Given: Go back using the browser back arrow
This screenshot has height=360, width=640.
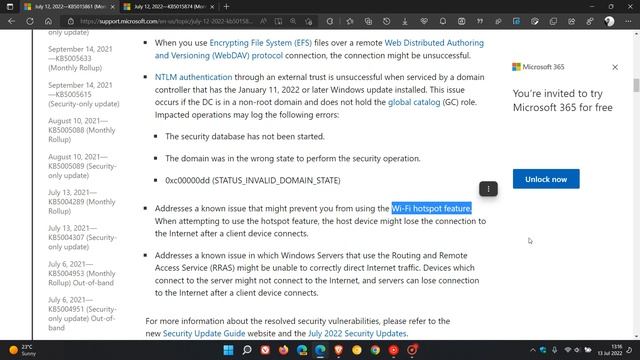Looking at the screenshot, I should tap(11, 21).
